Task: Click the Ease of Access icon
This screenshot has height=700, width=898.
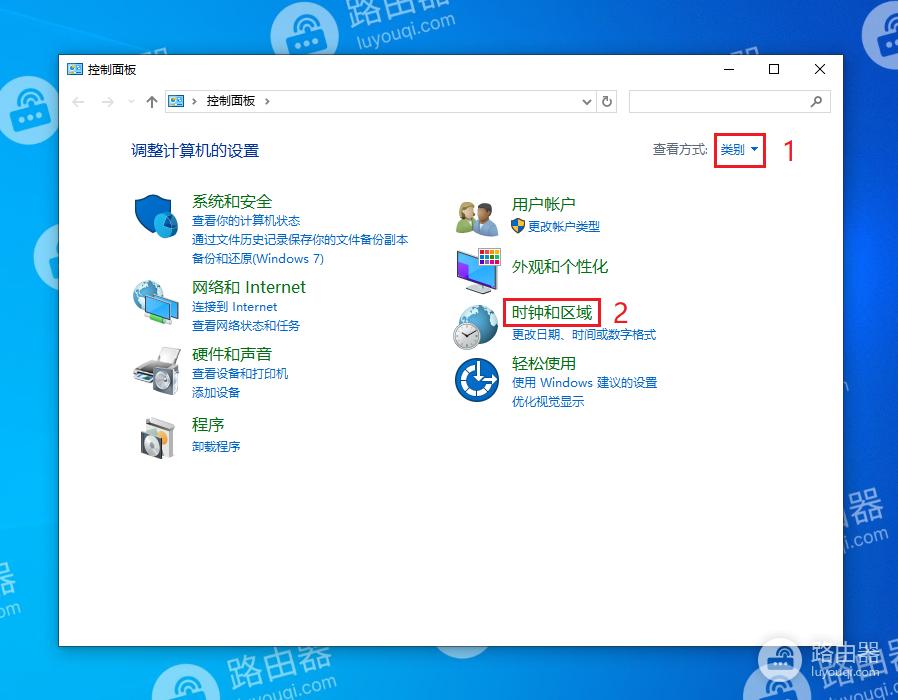Action: point(476,380)
